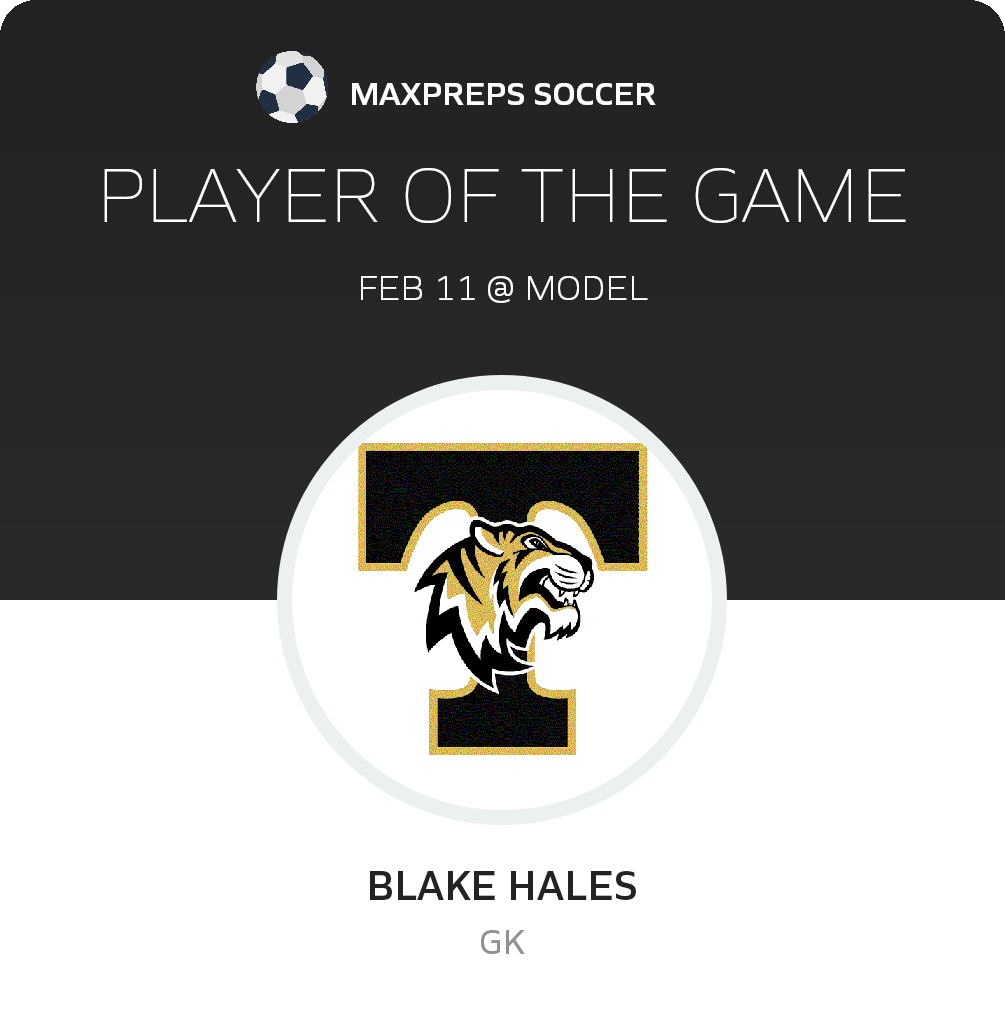Select the word PLAYER in the title
Image resolution: width=1005 pixels, height=1020 pixels.
[239, 195]
